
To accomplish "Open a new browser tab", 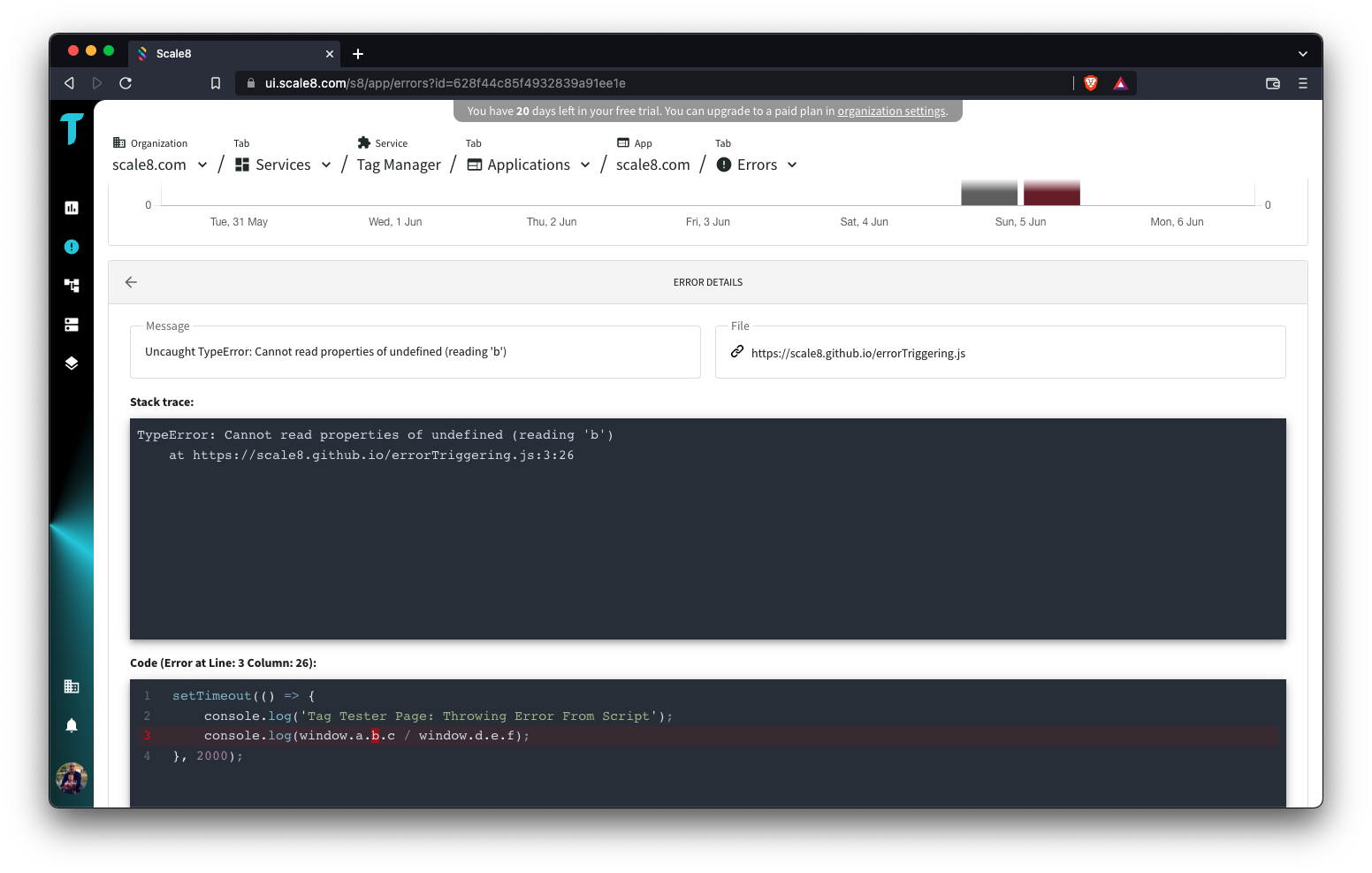I will point(358,54).
